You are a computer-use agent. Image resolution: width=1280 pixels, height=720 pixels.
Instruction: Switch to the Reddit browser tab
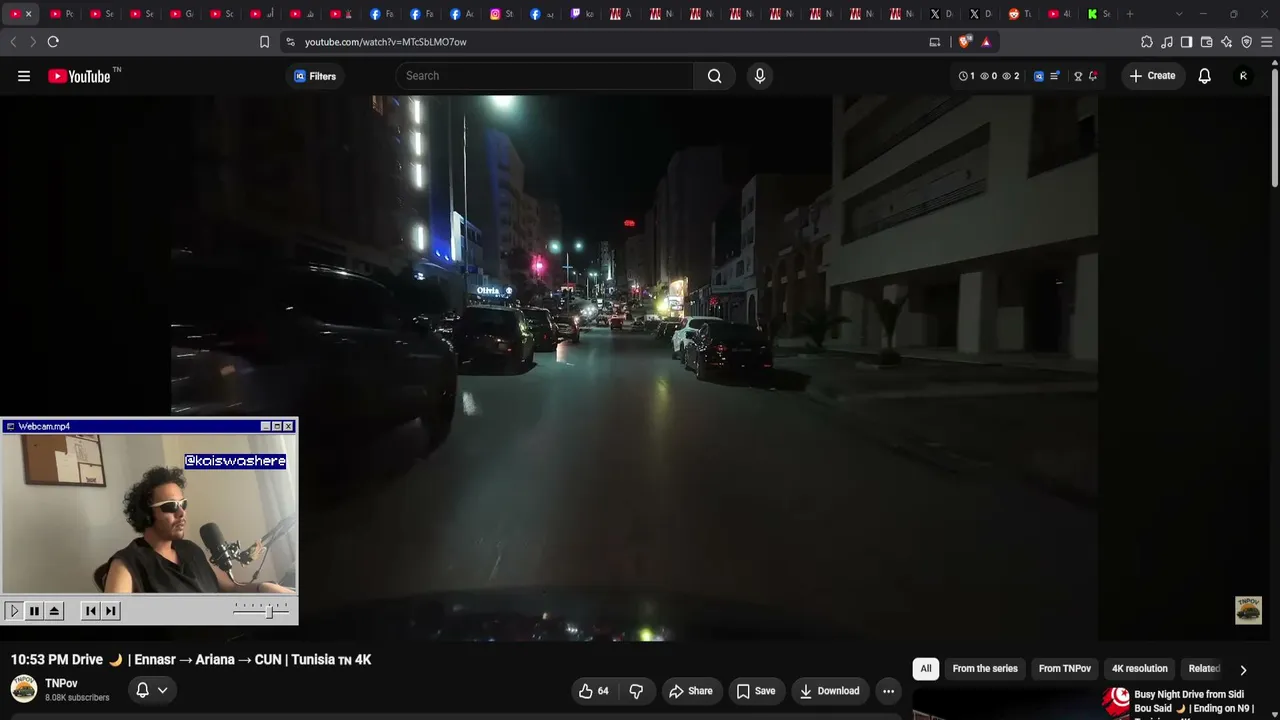tap(1022, 14)
